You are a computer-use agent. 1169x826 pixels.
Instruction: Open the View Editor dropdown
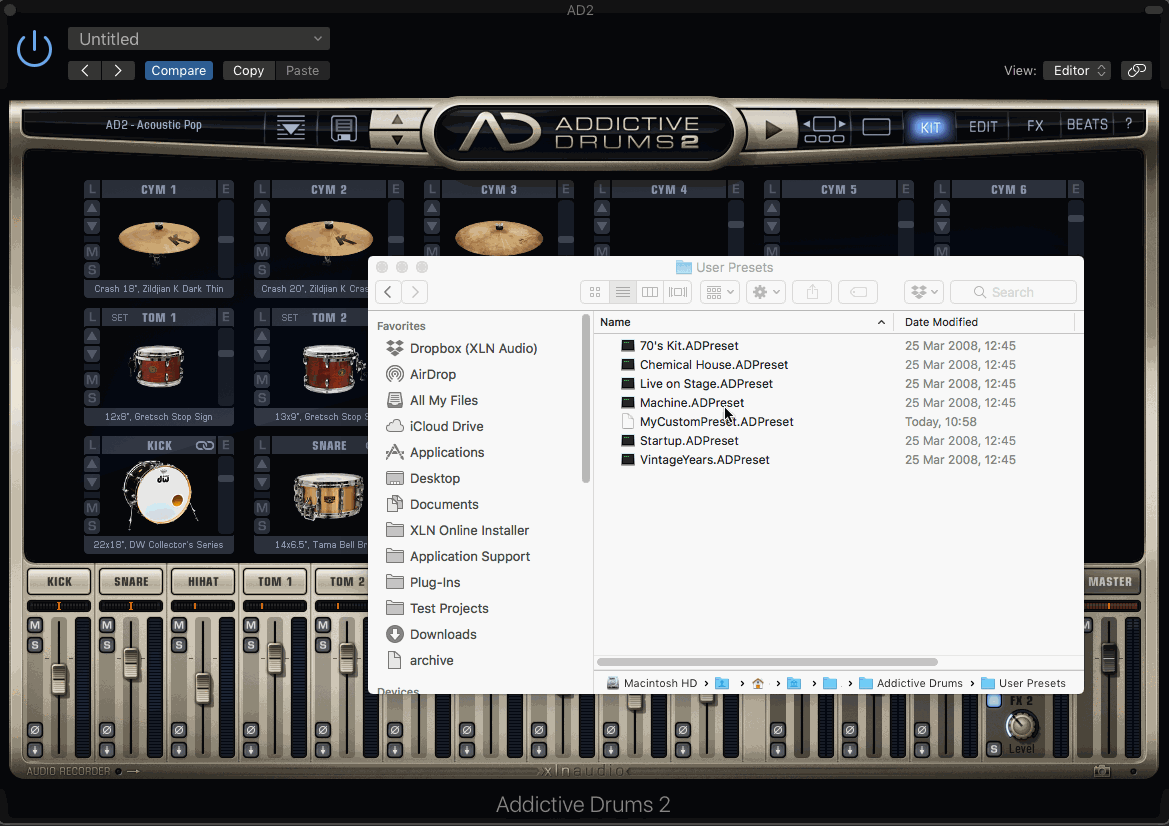(1077, 70)
